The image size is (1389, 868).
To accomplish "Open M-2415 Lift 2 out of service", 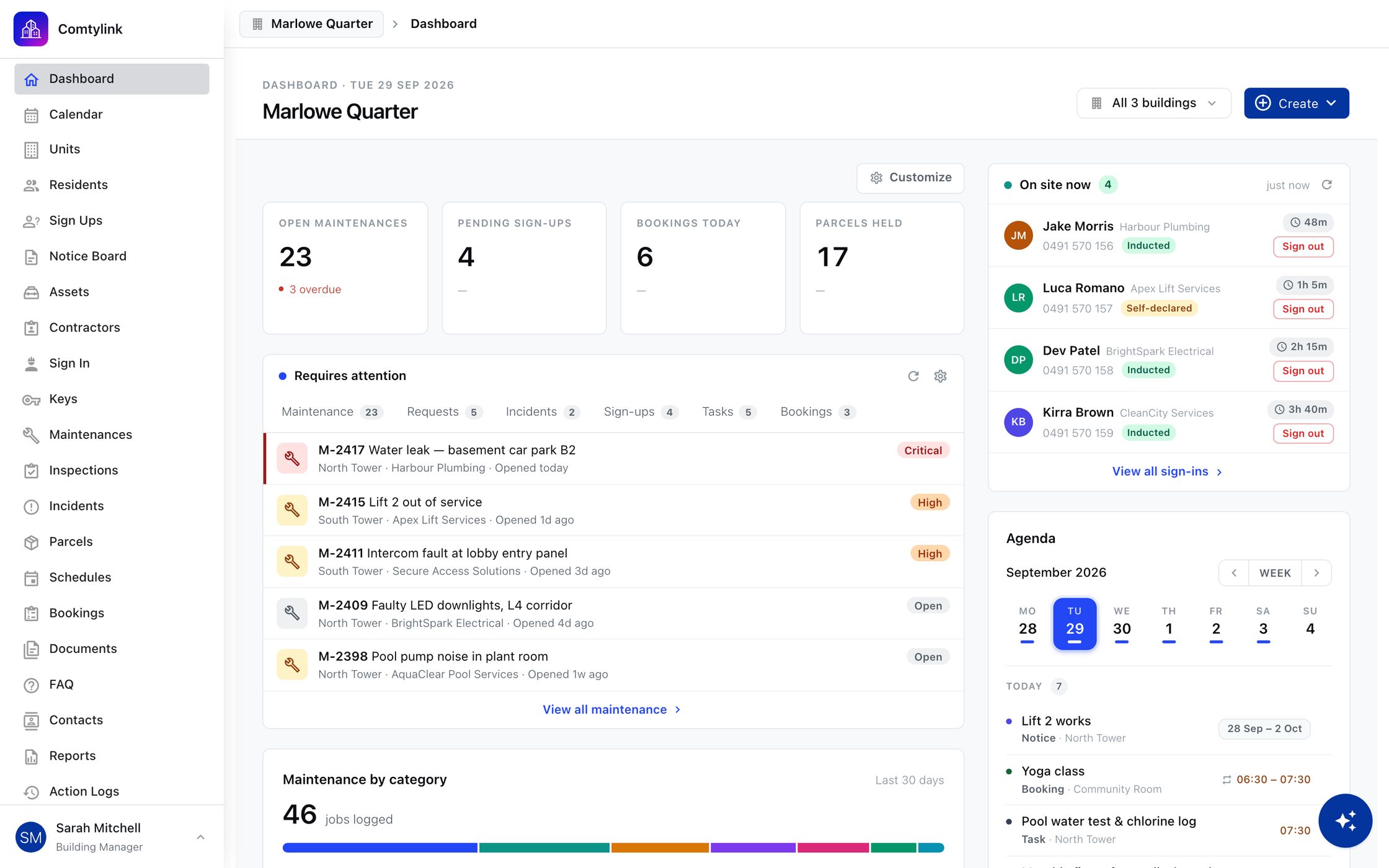I will pyautogui.click(x=614, y=510).
